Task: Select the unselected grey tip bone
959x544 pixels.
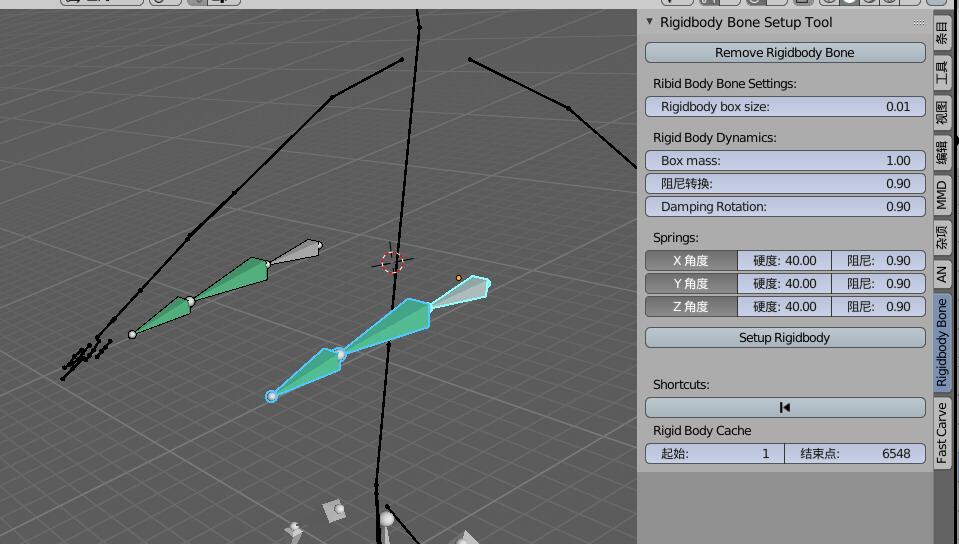Action: [295, 252]
